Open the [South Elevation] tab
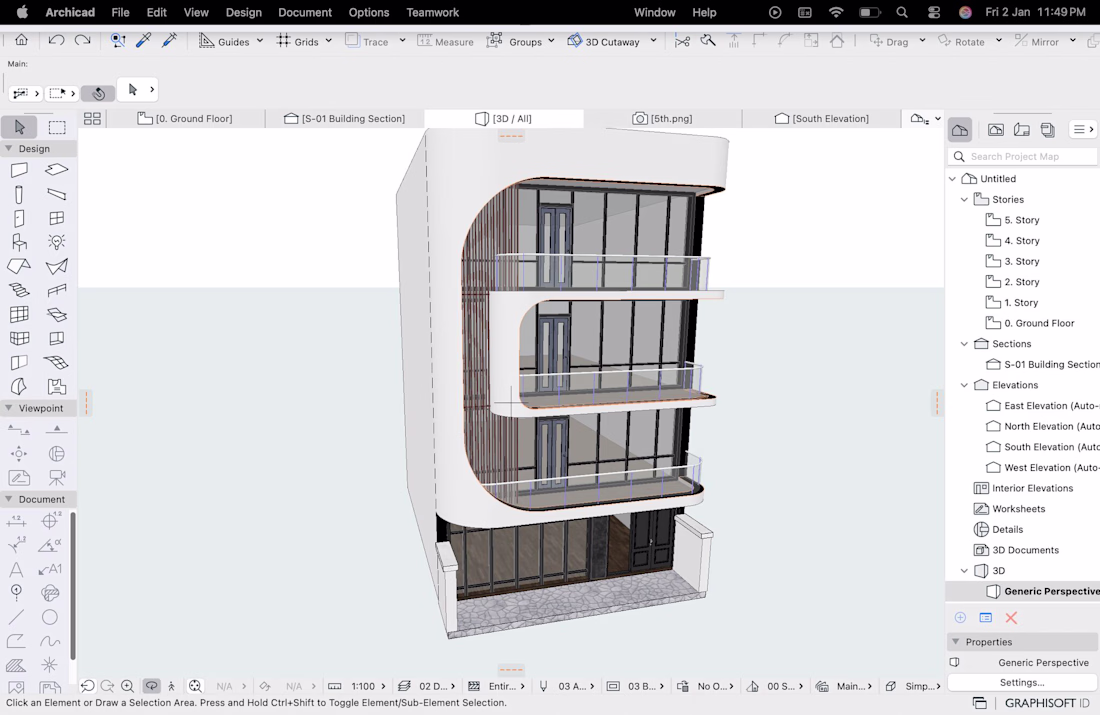The width and height of the screenshot is (1100, 715). (821, 119)
